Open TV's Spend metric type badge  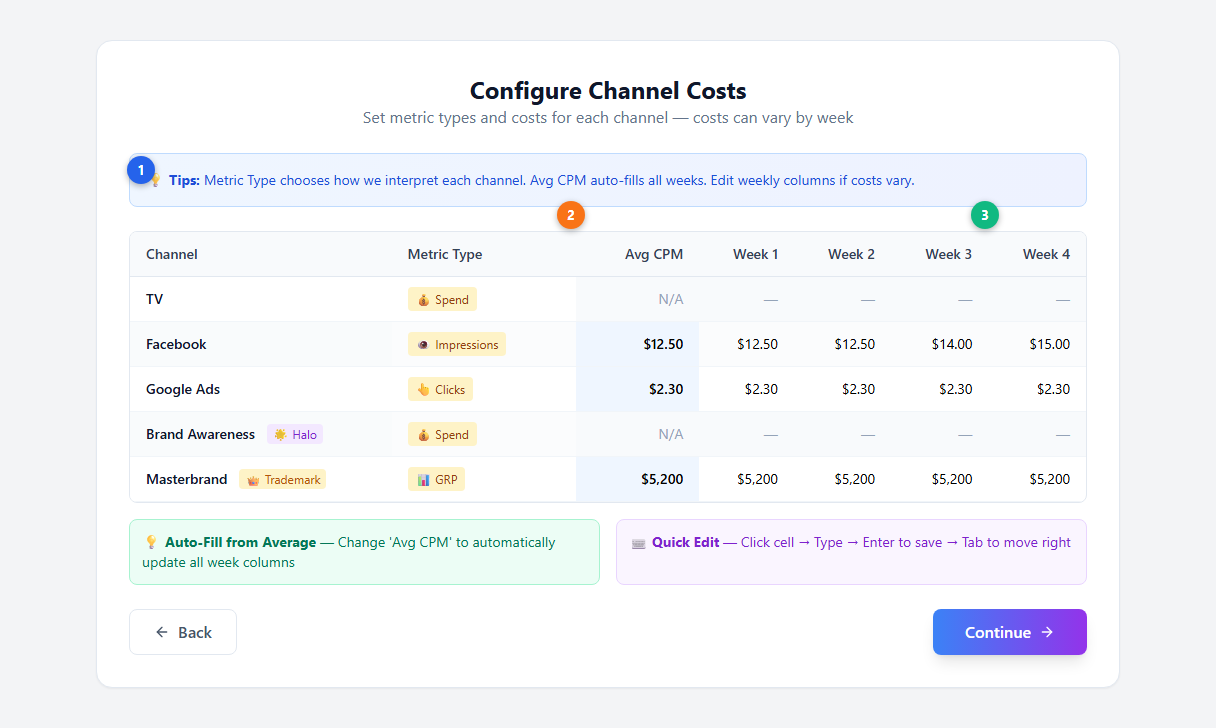click(x=442, y=299)
